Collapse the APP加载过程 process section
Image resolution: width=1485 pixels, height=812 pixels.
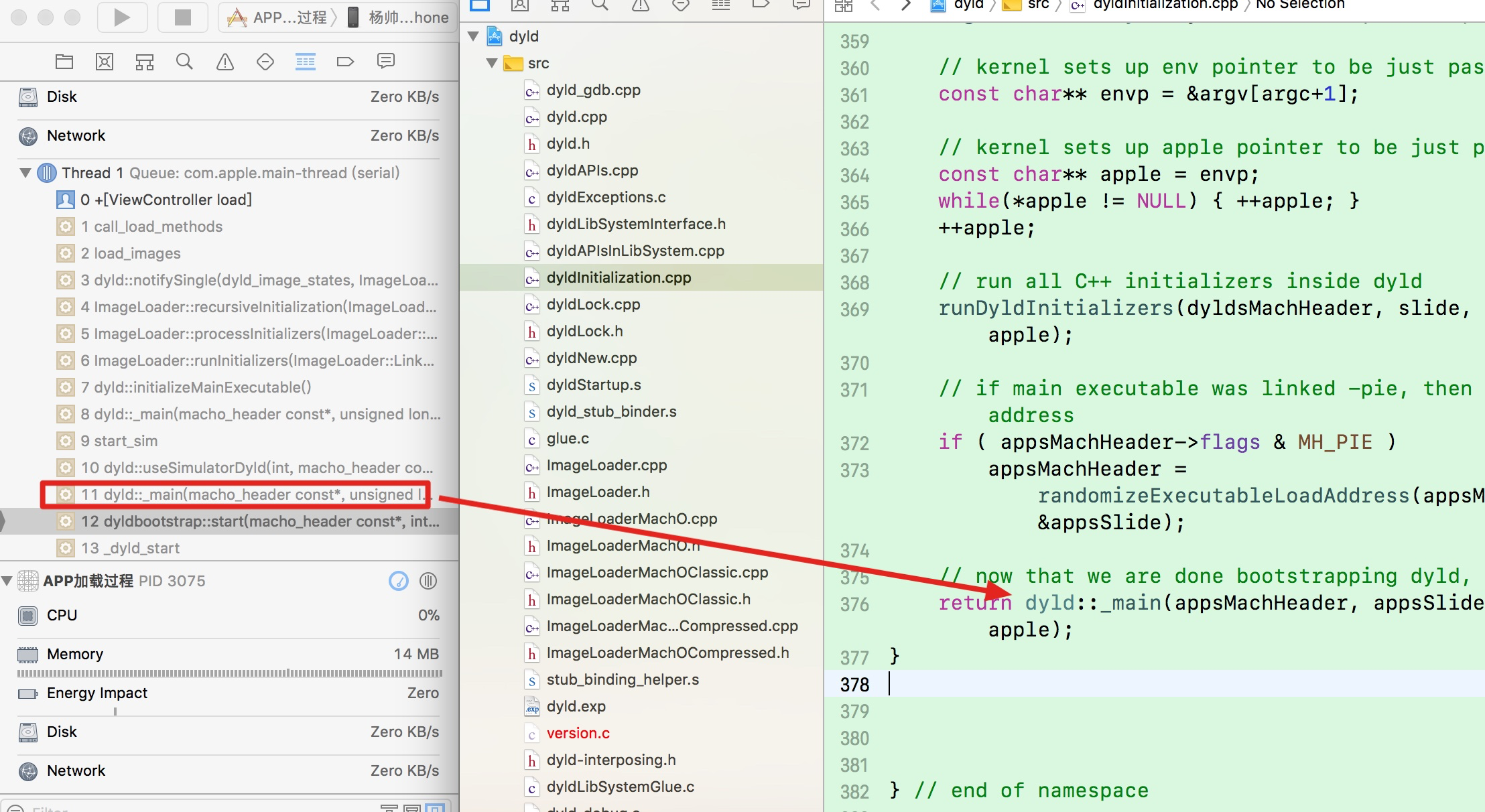pyautogui.click(x=7, y=581)
